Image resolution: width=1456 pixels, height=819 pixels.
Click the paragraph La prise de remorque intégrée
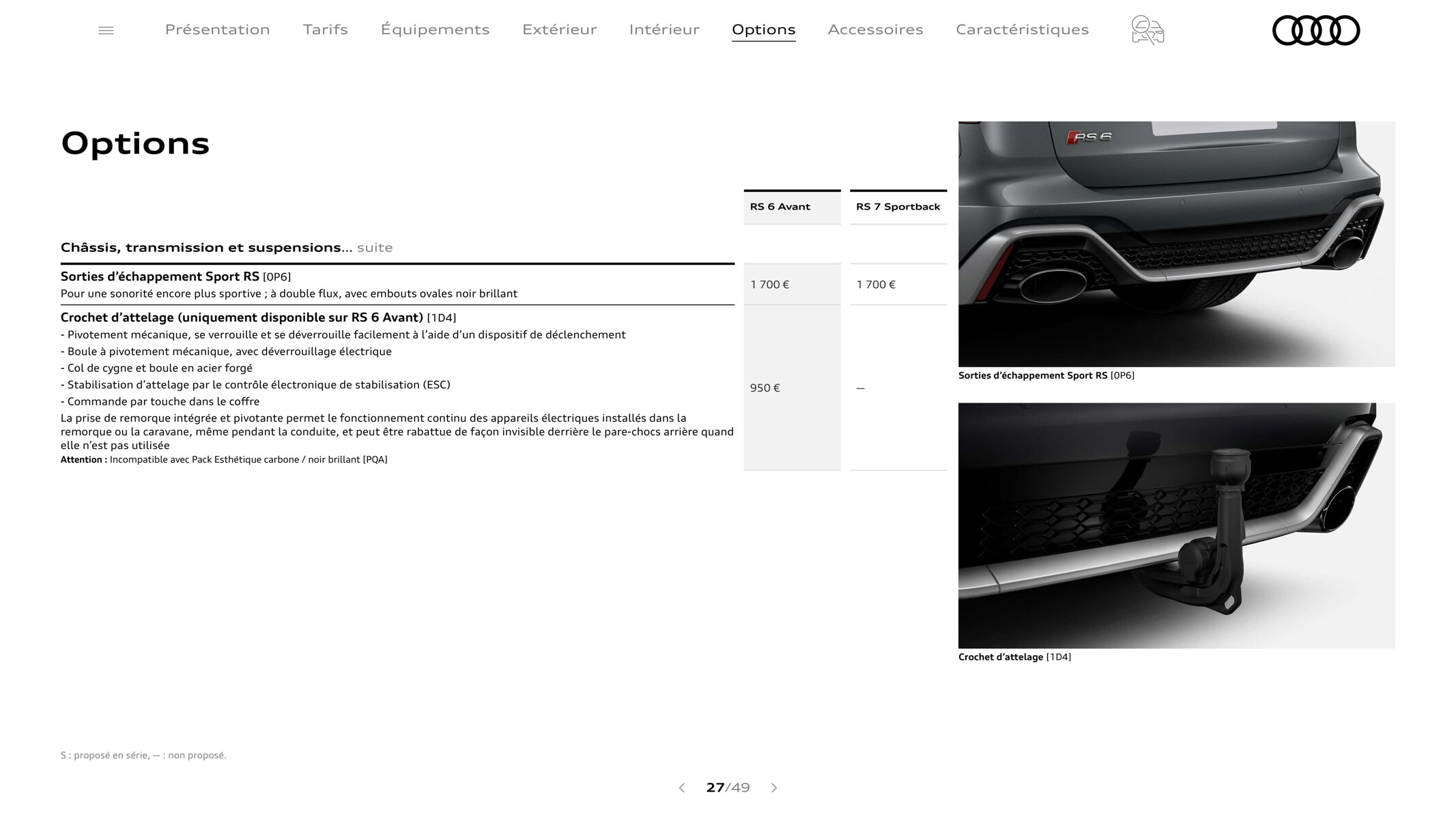point(397,431)
